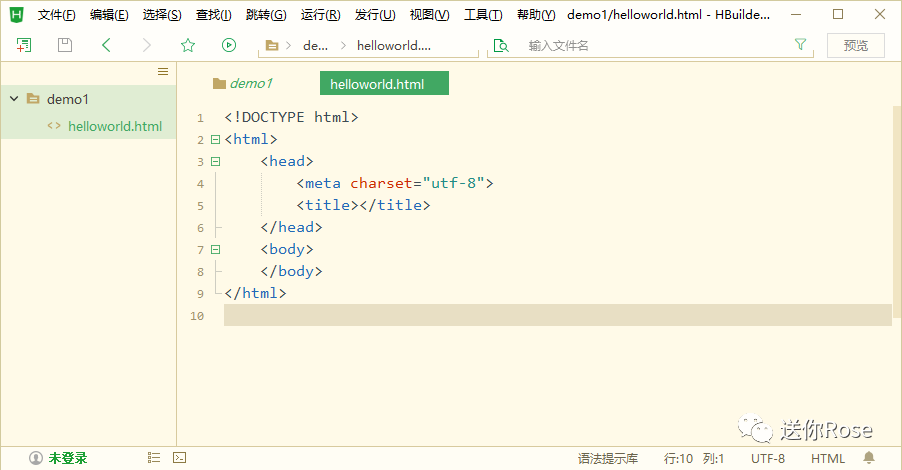This screenshot has width=902, height=470.
Task: Go back with left arrow icon
Action: (106, 45)
